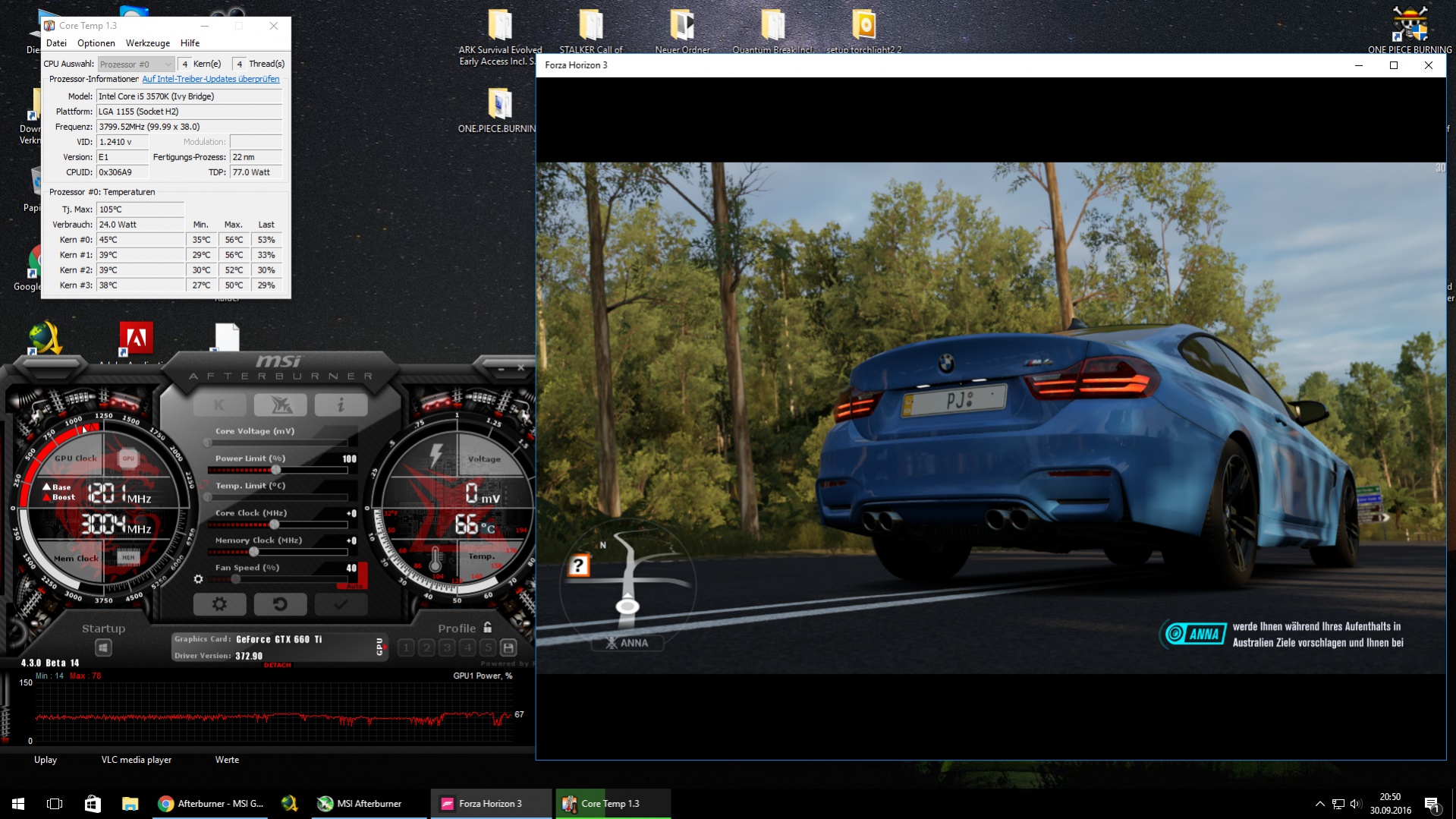Expand the Prozessor #0 dropdown
This screenshot has width=1456, height=819.
[136, 65]
